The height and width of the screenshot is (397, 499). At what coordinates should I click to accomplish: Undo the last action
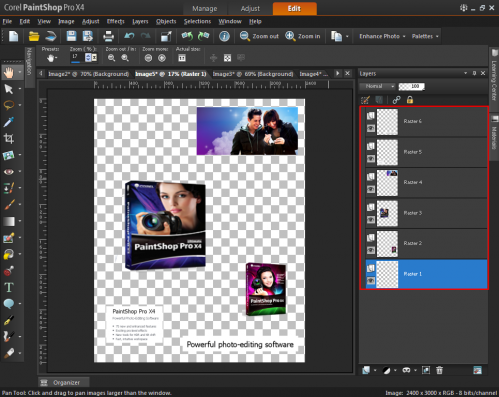pos(129,36)
